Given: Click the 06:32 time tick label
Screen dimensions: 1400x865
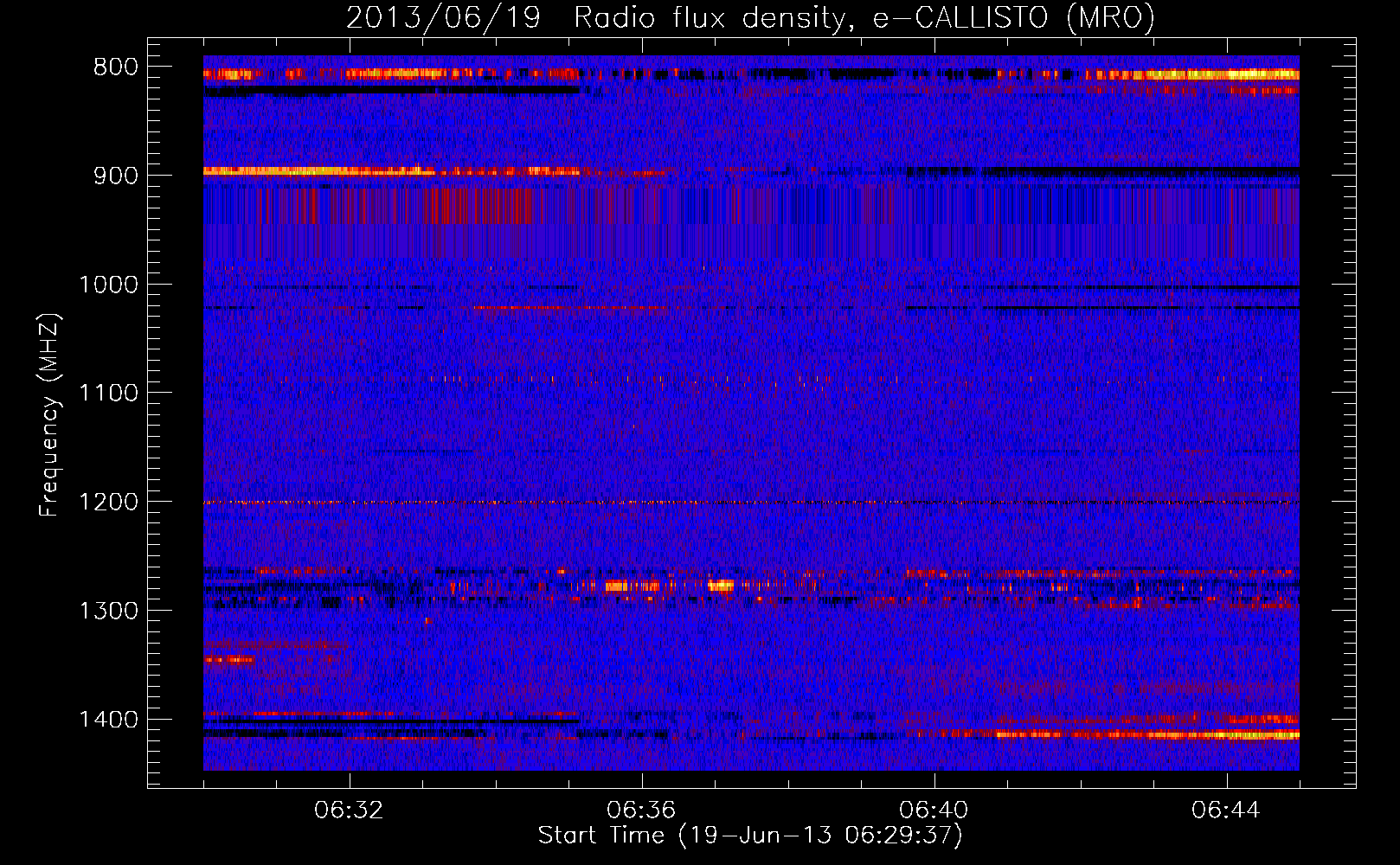Looking at the screenshot, I should tap(349, 811).
